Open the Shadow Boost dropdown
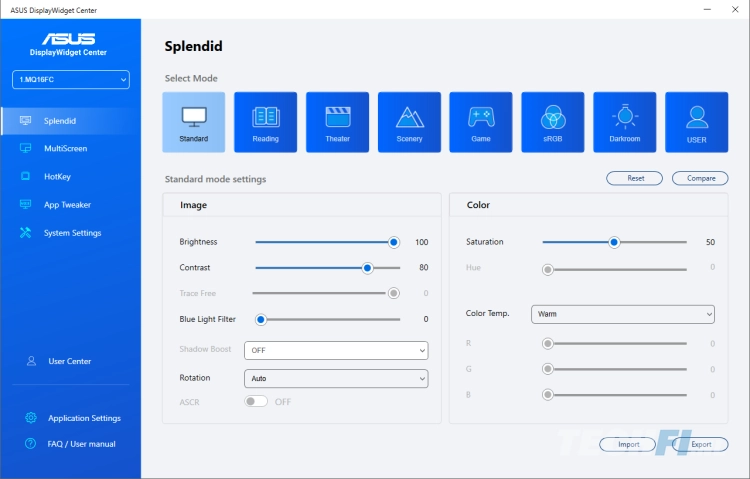Image resolution: width=750 pixels, height=479 pixels. click(x=336, y=350)
